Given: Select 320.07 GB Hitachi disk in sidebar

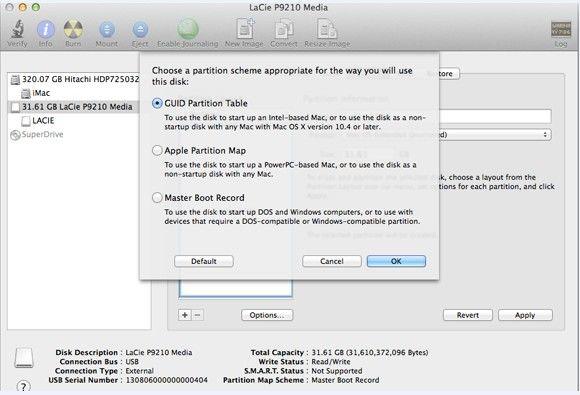Looking at the screenshot, I should coord(74,79).
